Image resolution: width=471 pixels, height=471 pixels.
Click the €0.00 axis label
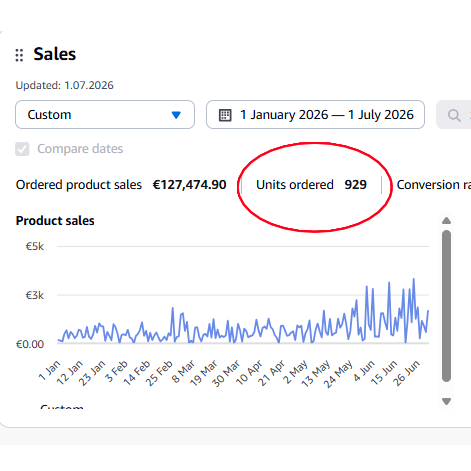(x=30, y=344)
